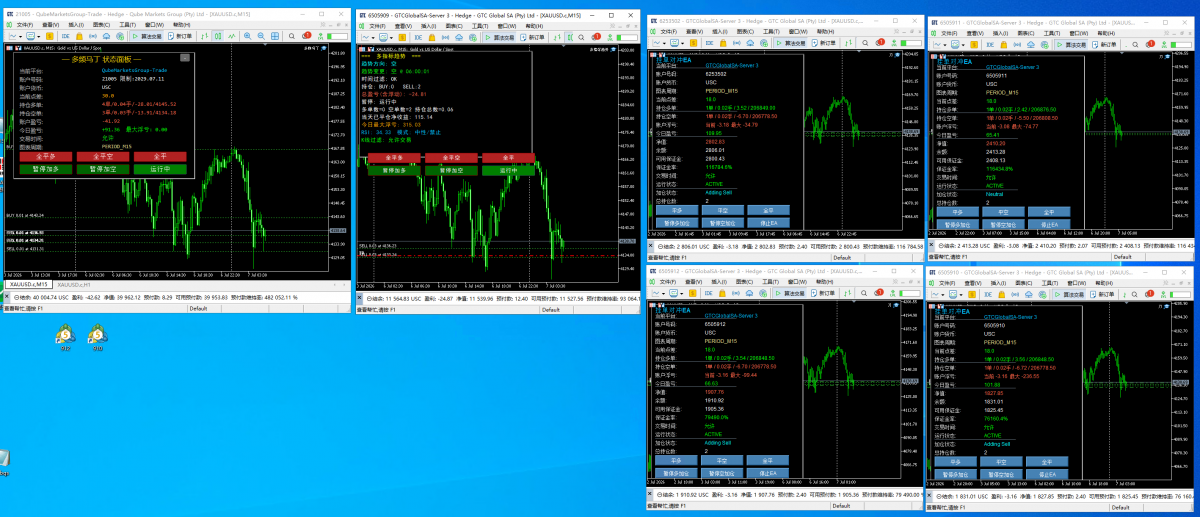This screenshot has height=517, width=1200.
Task: Click red 全平 in 6505909 panel
Action: tap(509, 157)
